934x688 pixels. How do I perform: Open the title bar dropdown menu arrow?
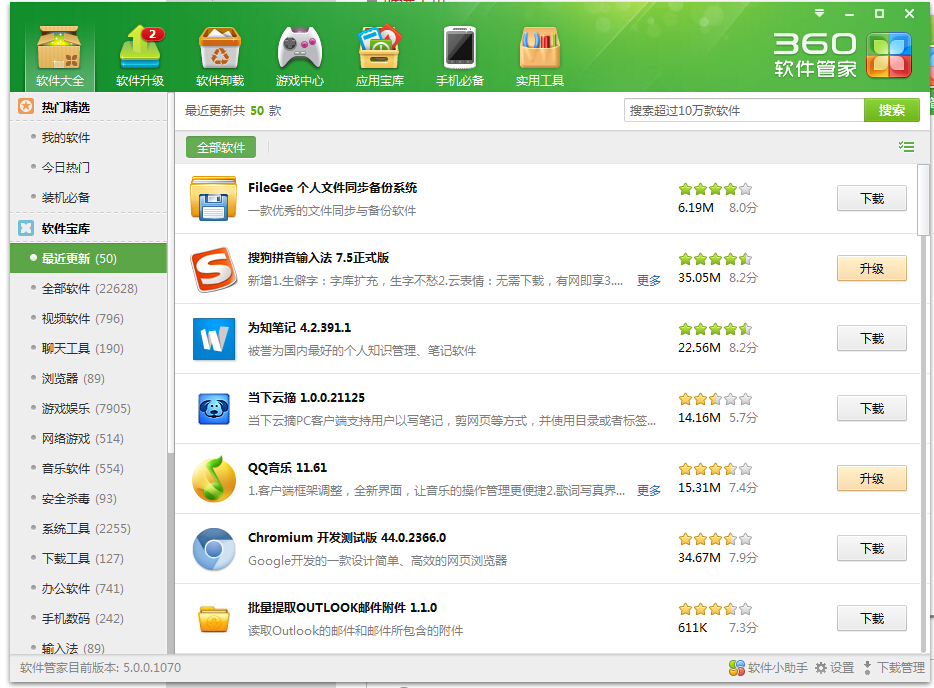click(x=820, y=13)
